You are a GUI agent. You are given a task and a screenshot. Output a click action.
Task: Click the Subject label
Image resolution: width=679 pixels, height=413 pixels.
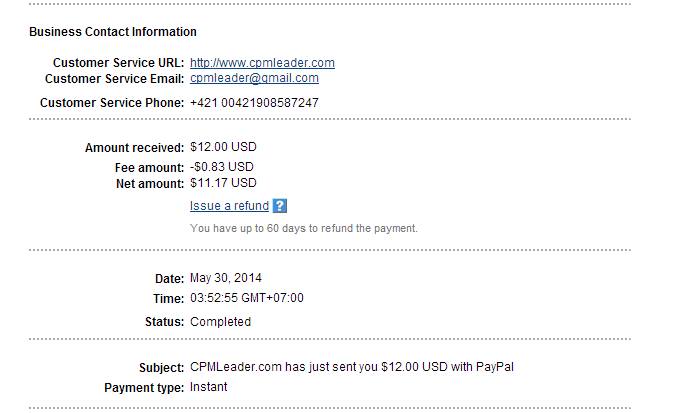162,368
